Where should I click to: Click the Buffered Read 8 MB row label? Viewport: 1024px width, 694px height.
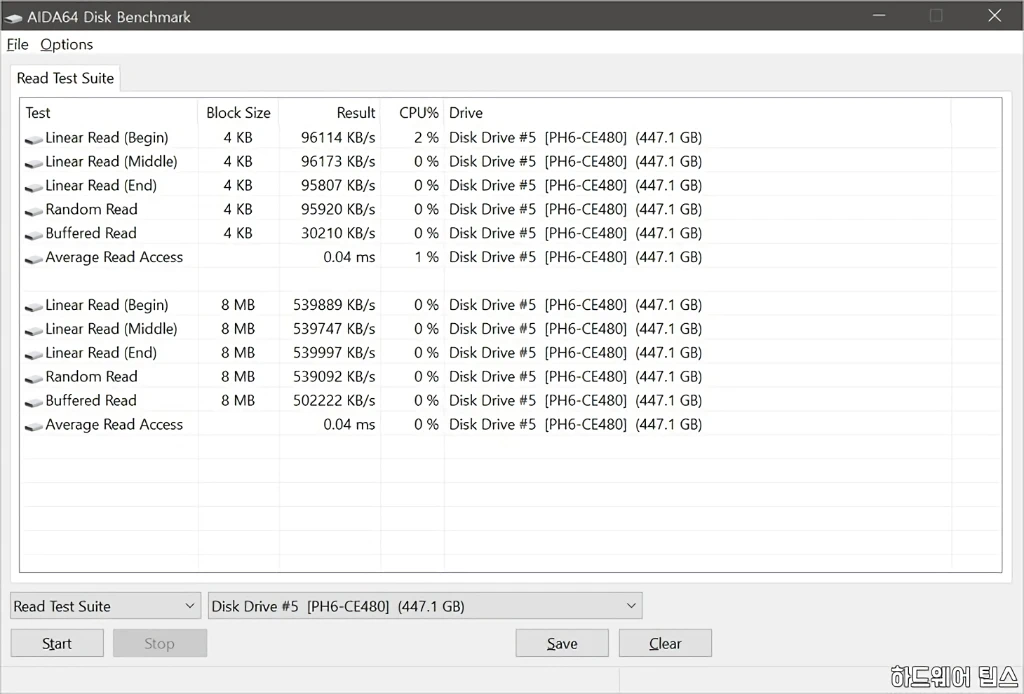click(91, 400)
